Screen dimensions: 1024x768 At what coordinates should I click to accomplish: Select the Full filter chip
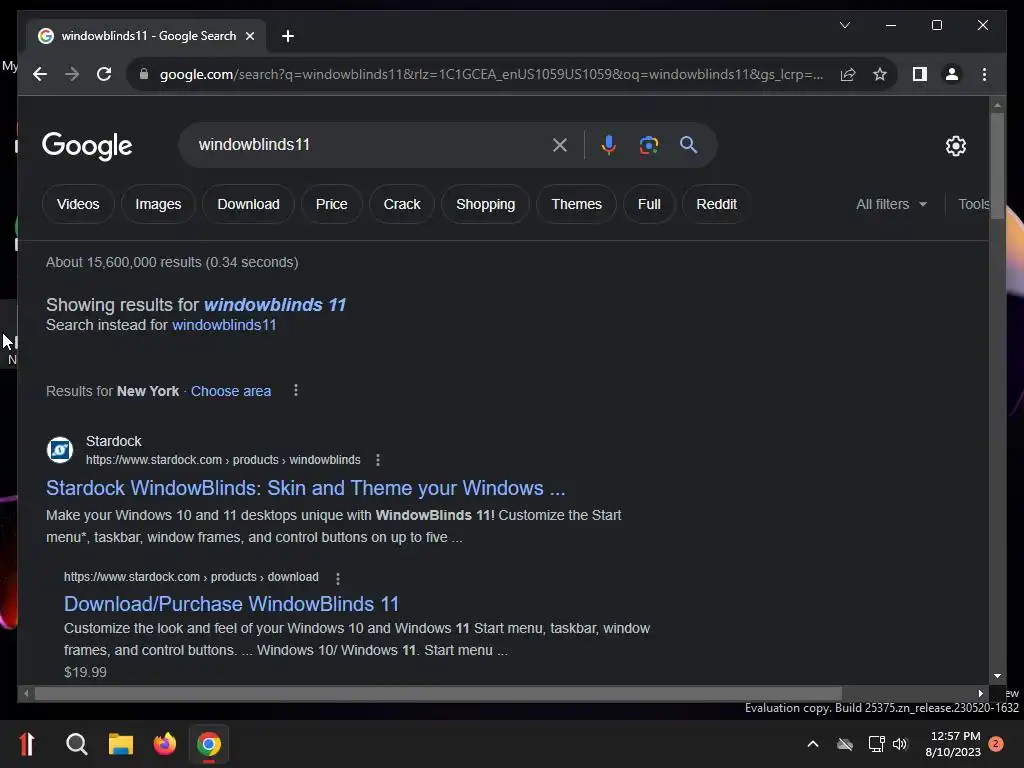coord(648,204)
